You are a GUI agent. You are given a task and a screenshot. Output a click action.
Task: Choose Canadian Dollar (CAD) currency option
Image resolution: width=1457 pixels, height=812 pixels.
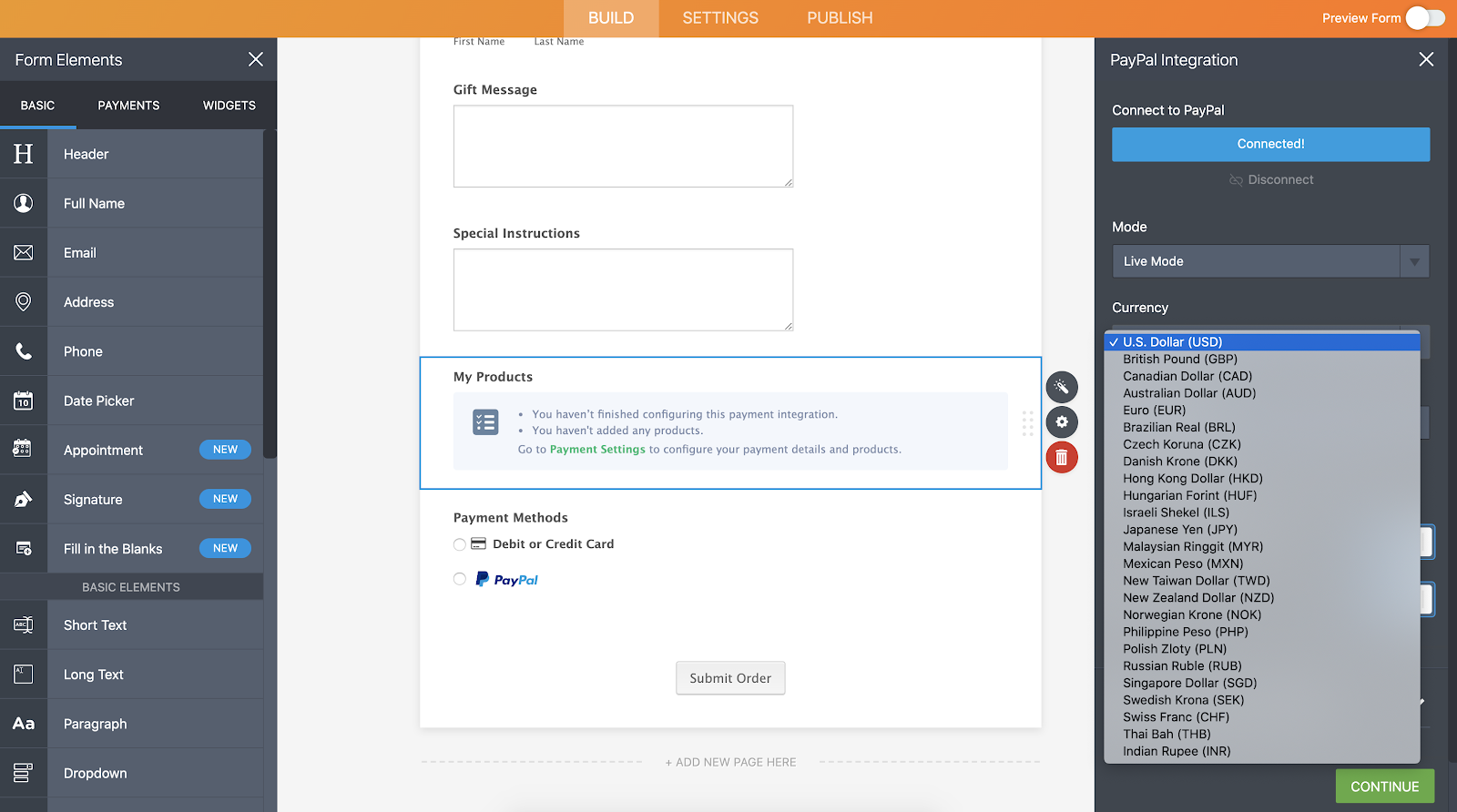pos(1262,376)
